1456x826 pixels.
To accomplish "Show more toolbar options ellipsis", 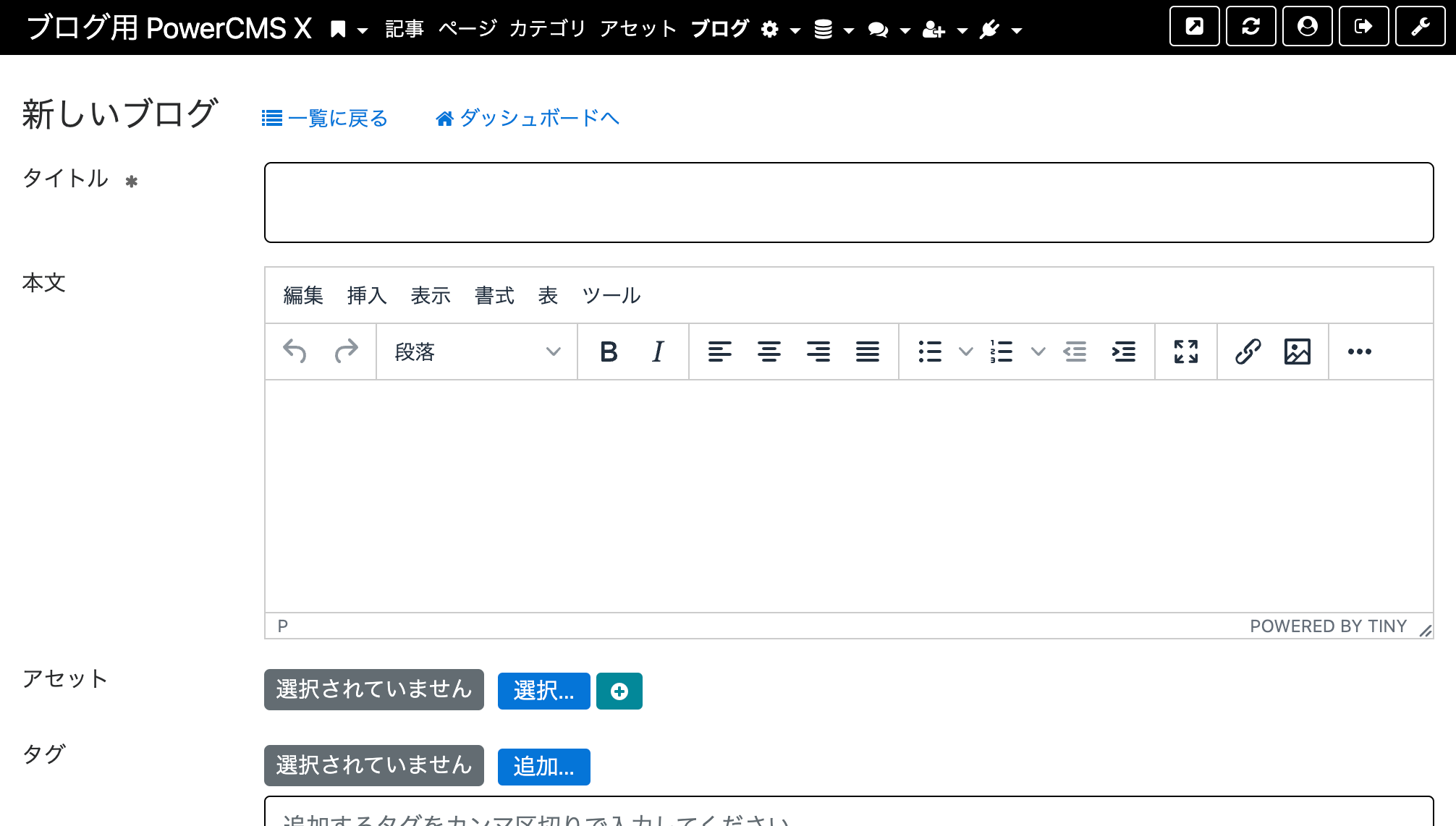I will click(1360, 352).
